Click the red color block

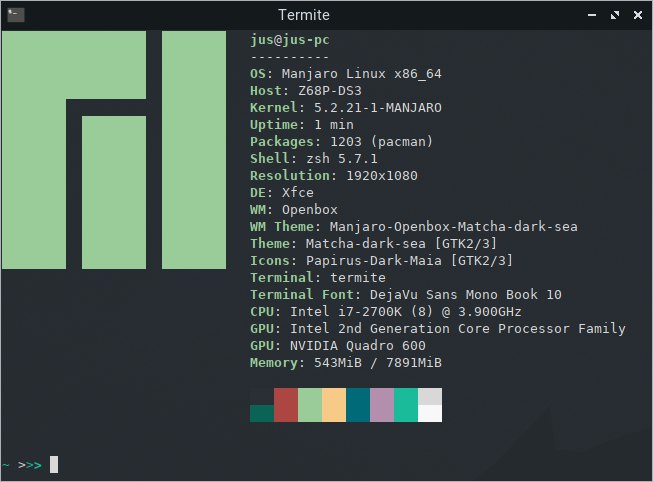pos(286,405)
